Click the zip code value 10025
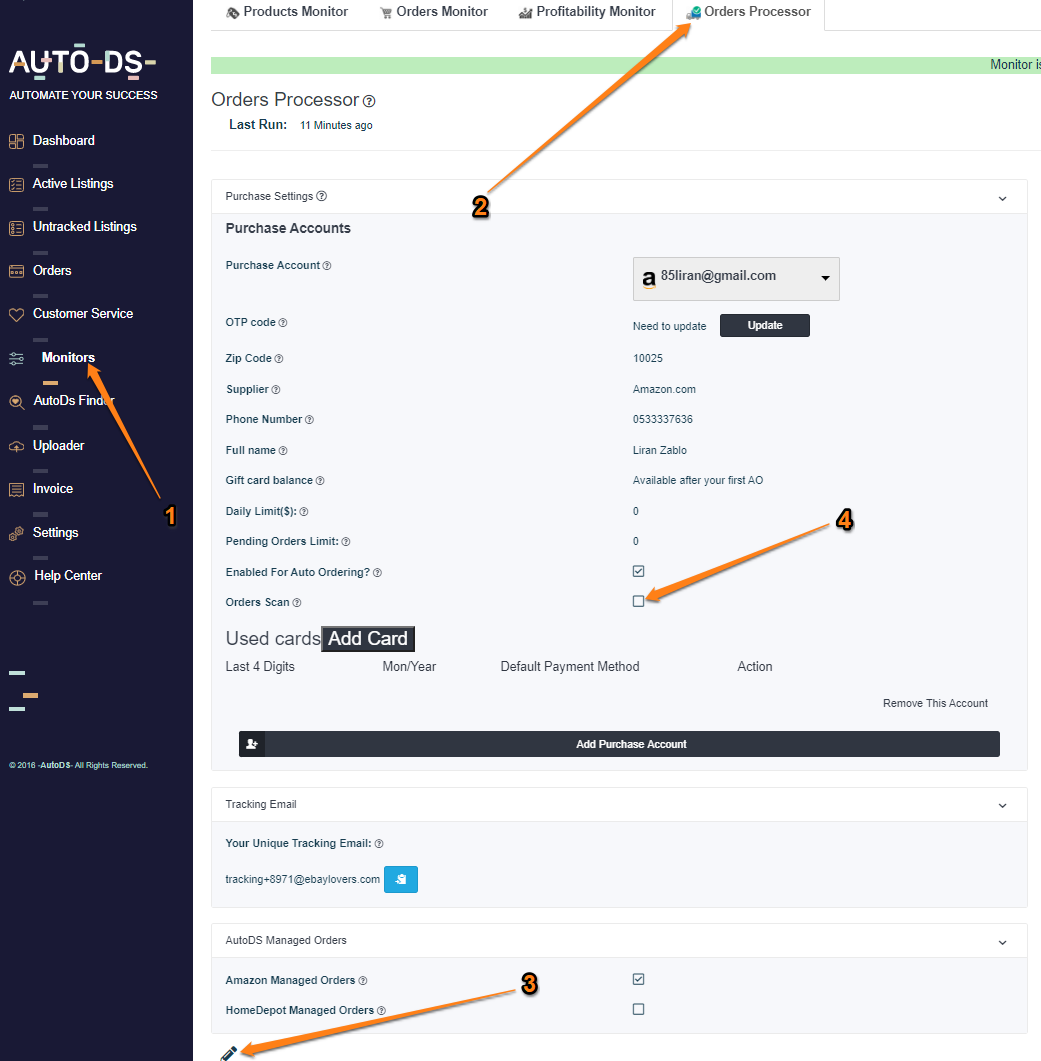 coord(648,359)
